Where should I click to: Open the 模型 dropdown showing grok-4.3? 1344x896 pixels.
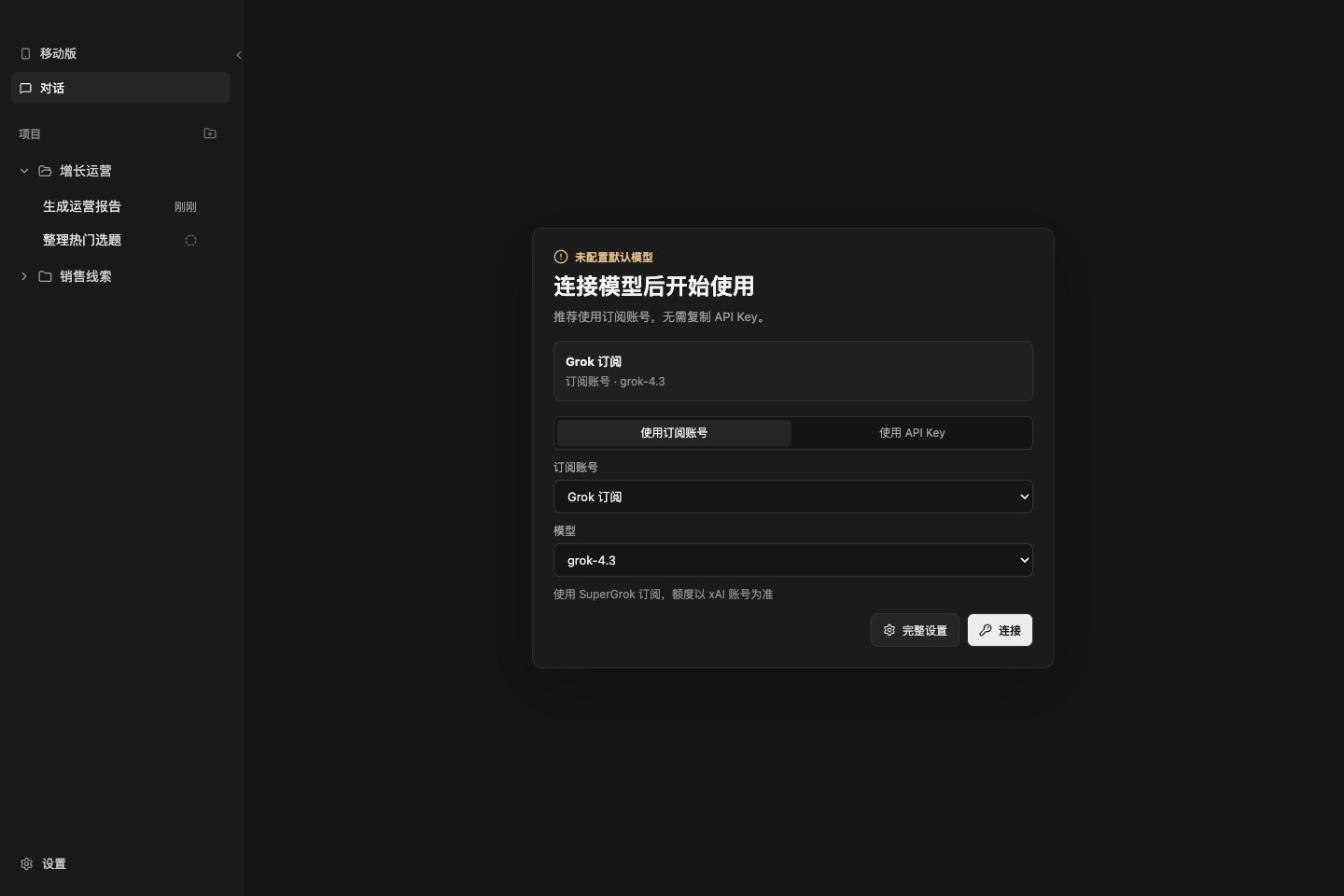tap(793, 560)
